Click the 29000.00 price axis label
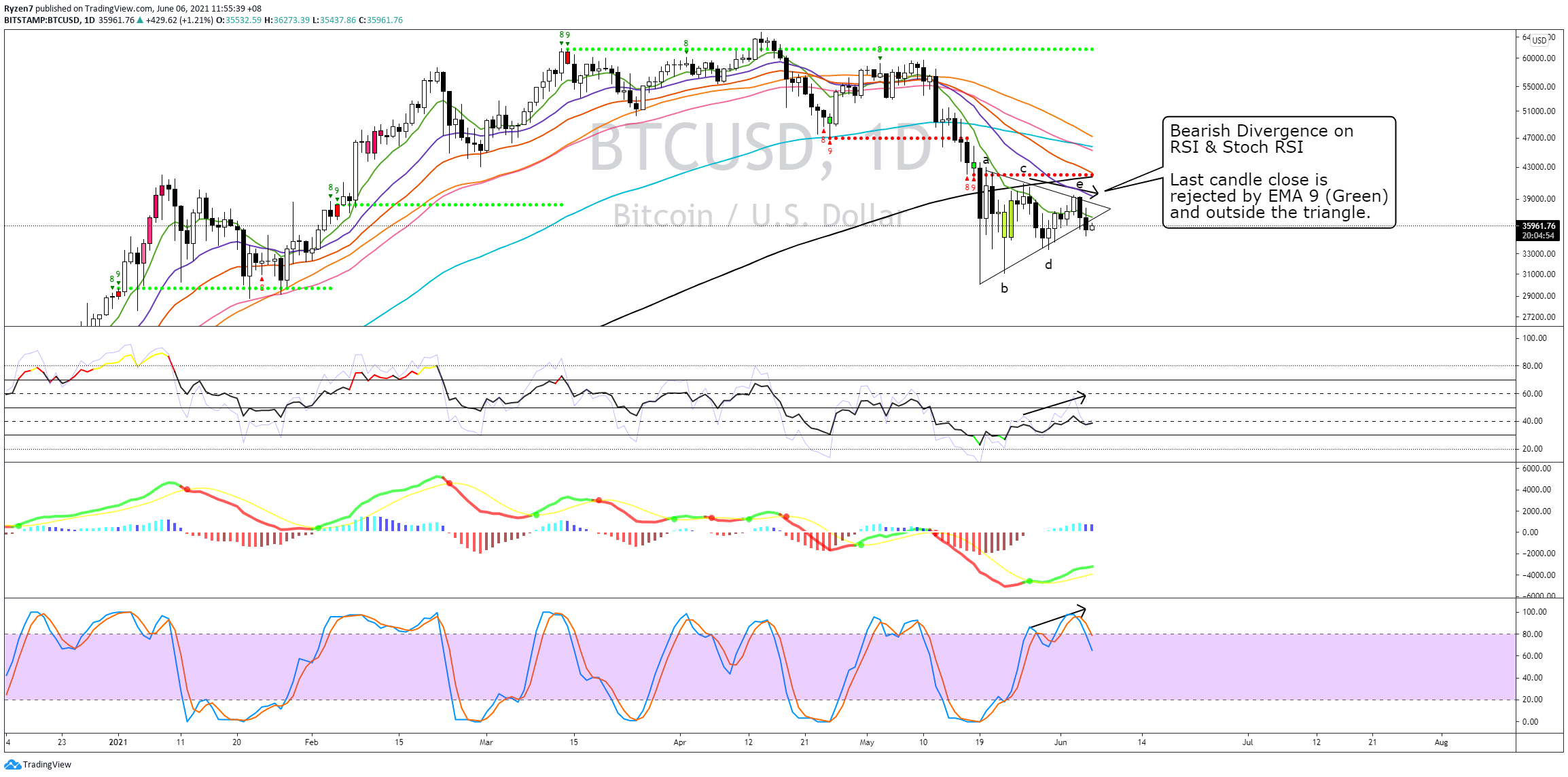Viewport: 1568px width, 777px height. tap(1539, 296)
